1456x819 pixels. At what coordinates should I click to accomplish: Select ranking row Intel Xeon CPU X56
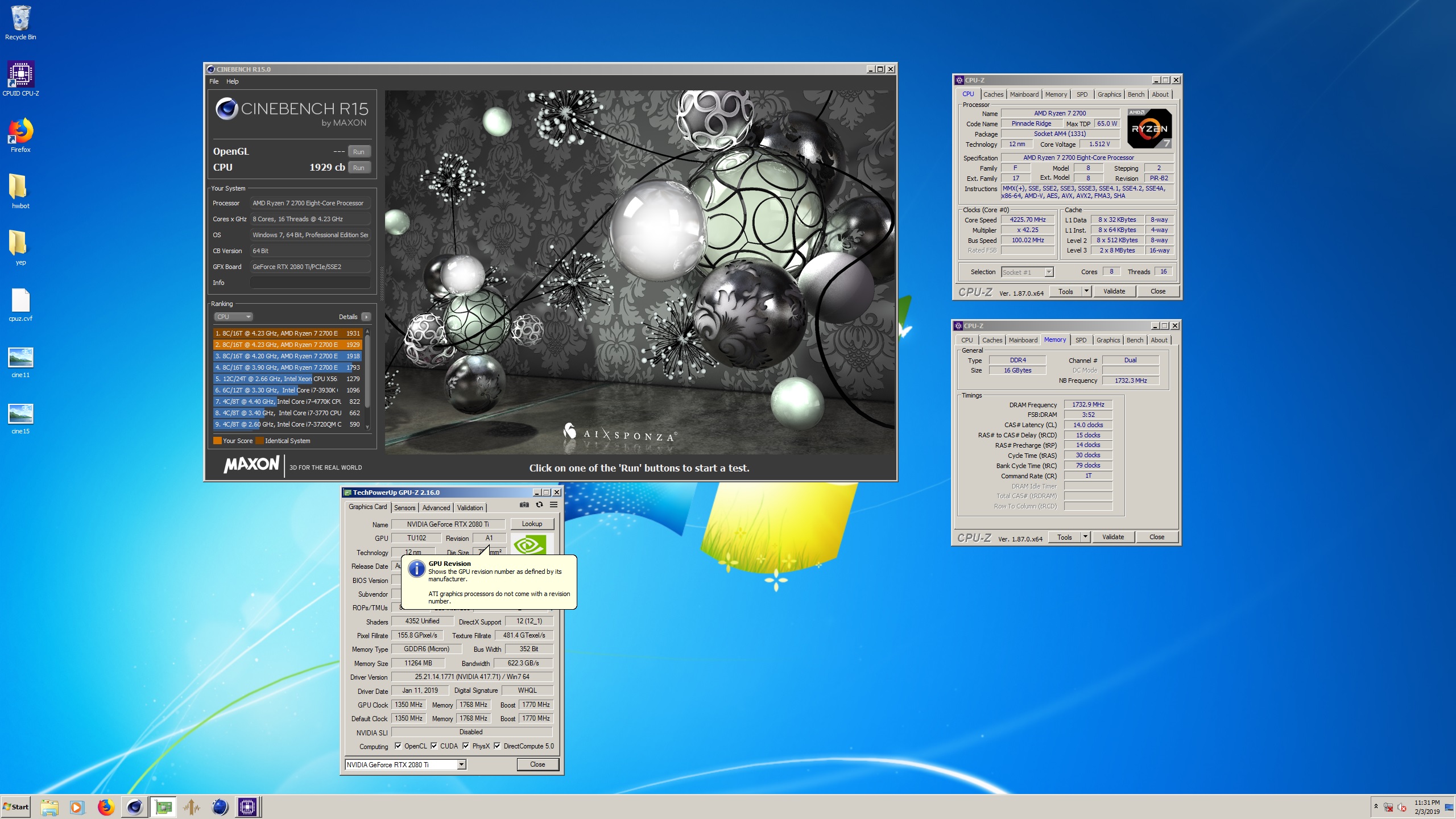click(x=288, y=379)
